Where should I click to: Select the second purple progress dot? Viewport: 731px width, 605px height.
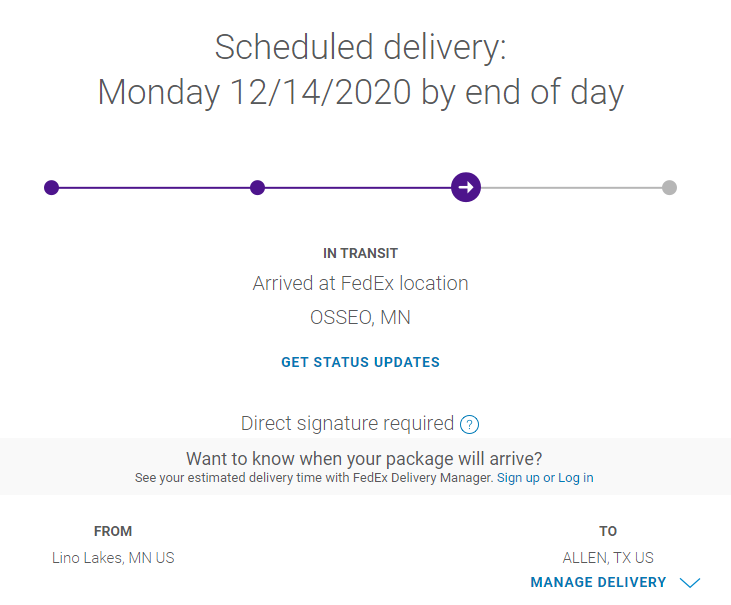[257, 187]
